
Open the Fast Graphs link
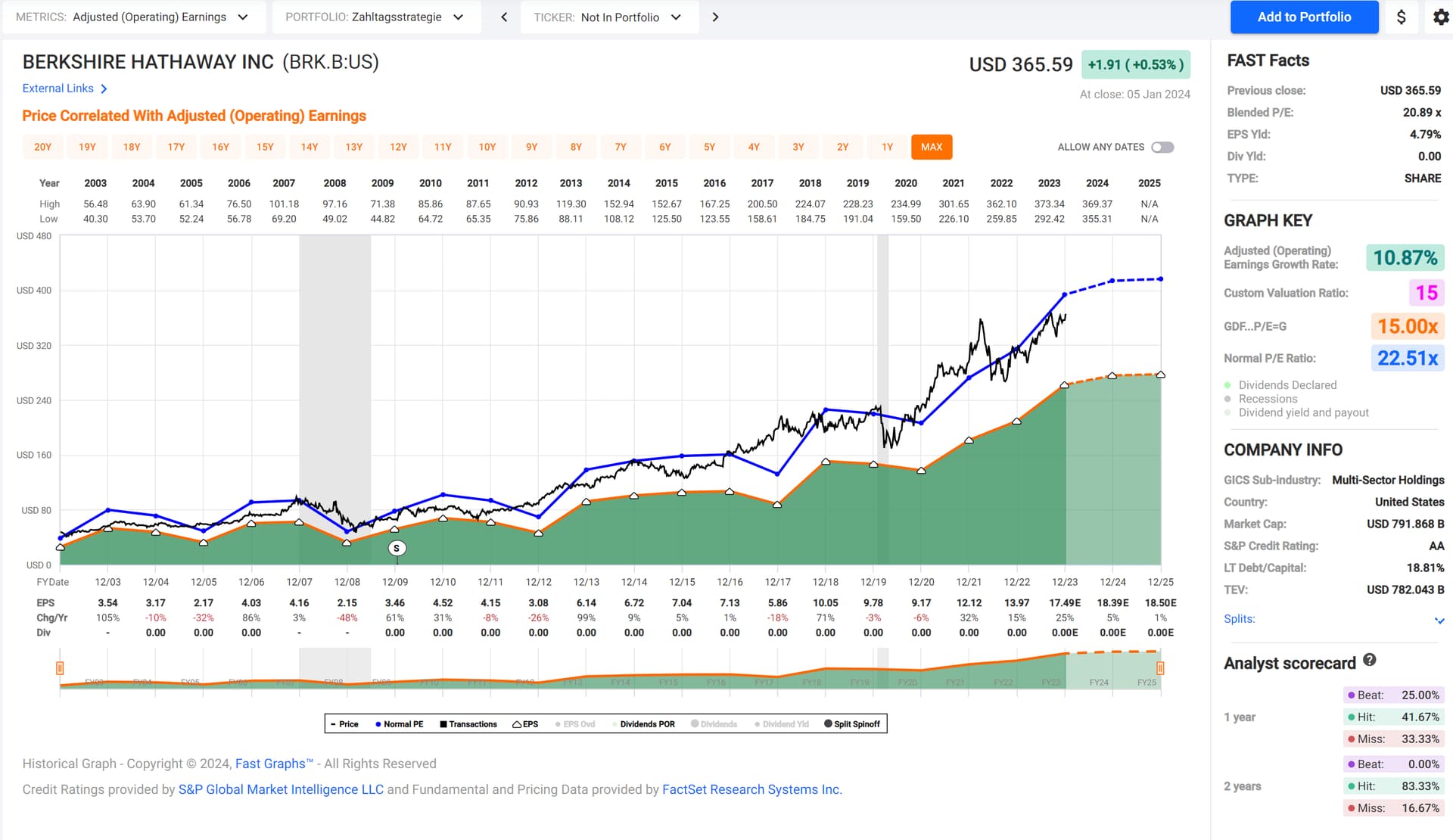pos(274,764)
